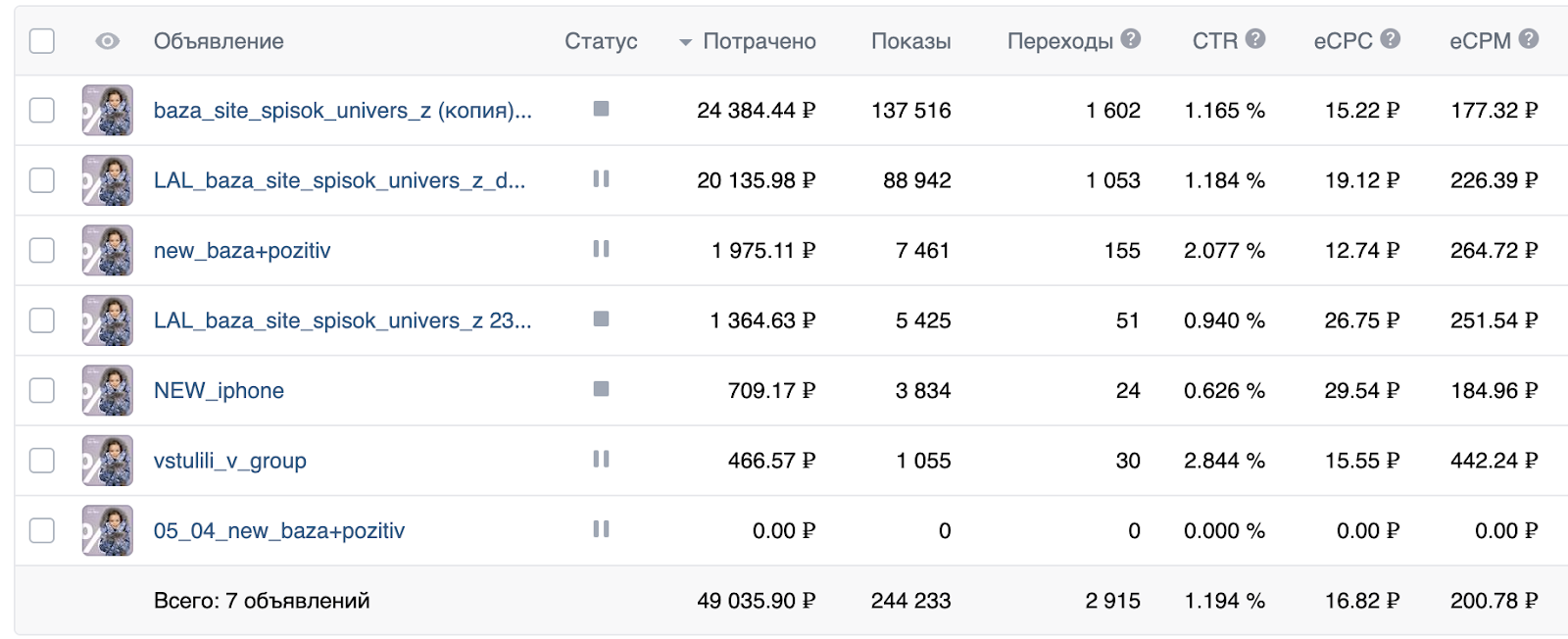Click the help icon next to eCPC
The width and height of the screenshot is (1568, 639).
[1390, 39]
